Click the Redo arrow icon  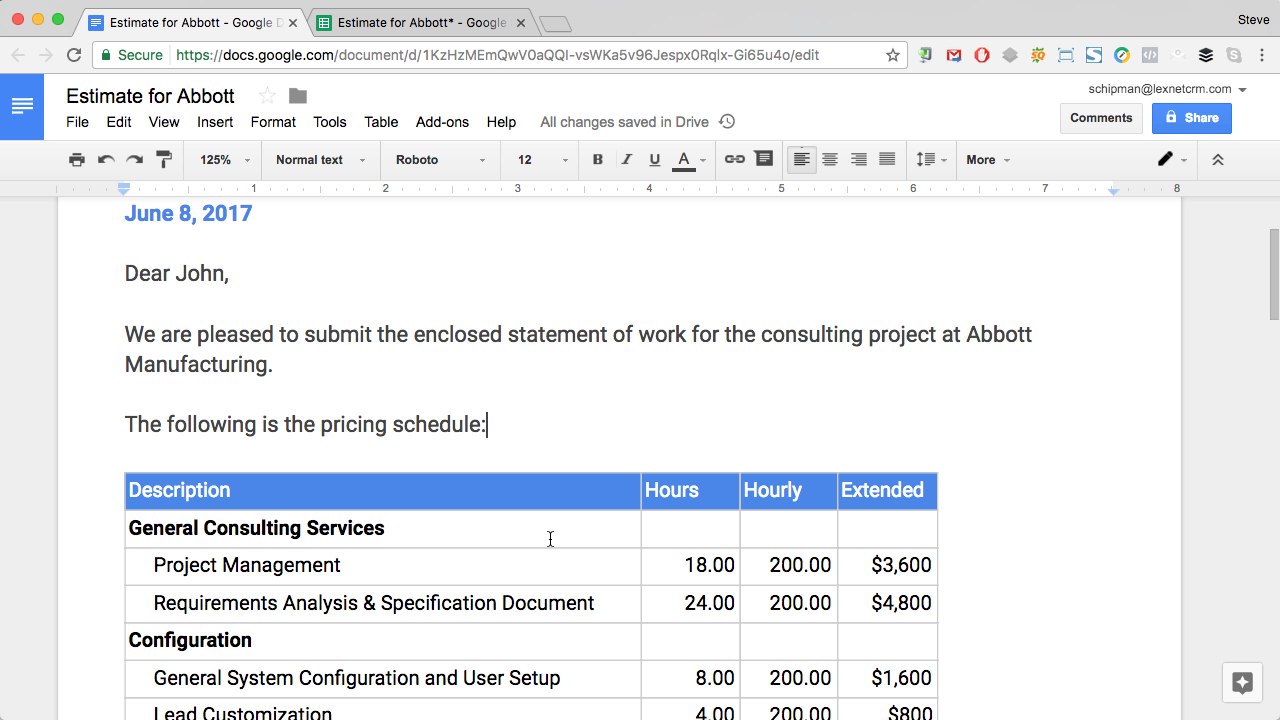[134, 160]
